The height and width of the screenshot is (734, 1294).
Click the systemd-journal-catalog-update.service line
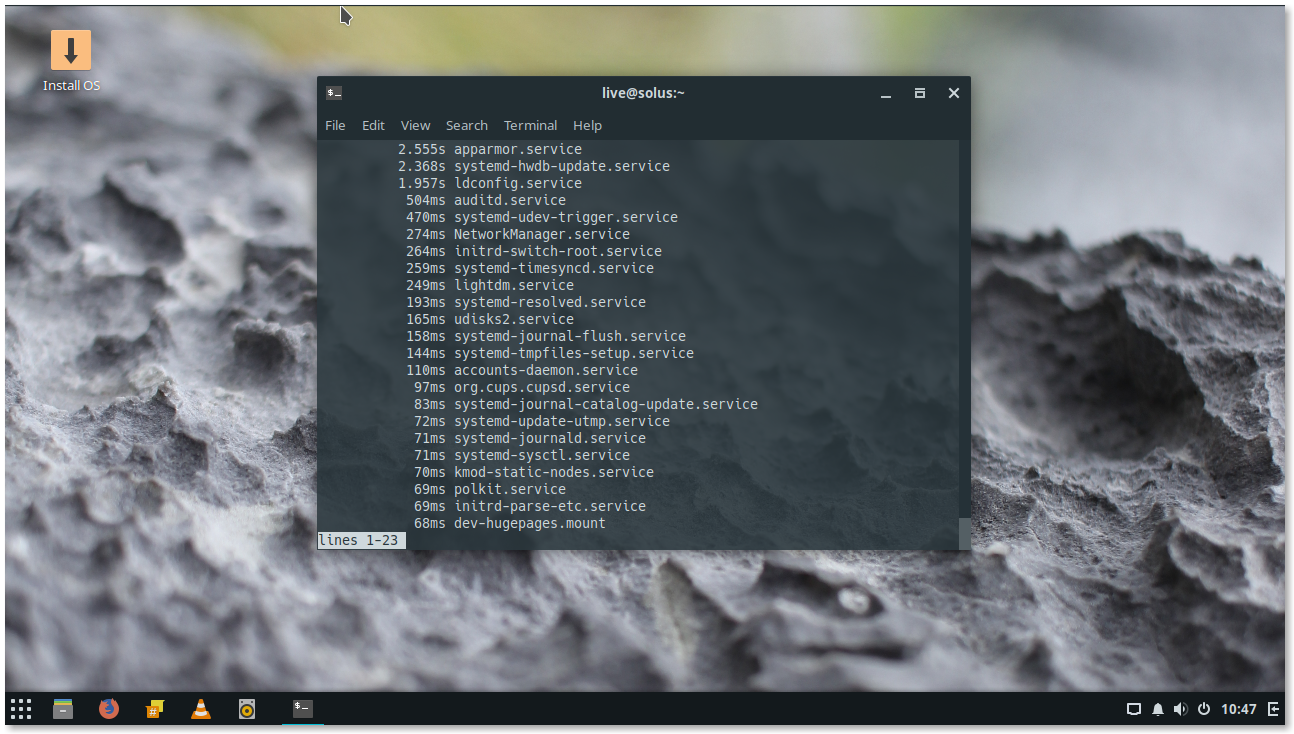point(586,404)
